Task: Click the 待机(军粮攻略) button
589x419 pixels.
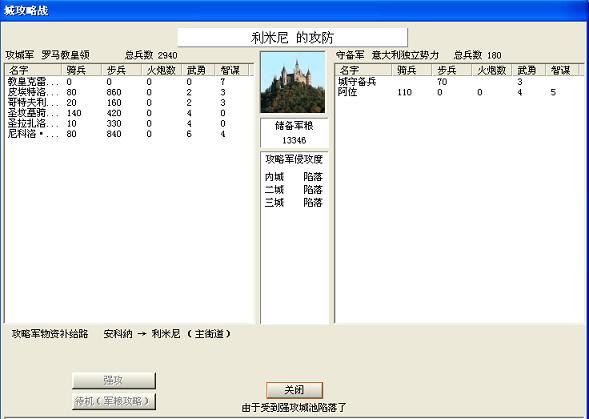Action: click(x=113, y=401)
